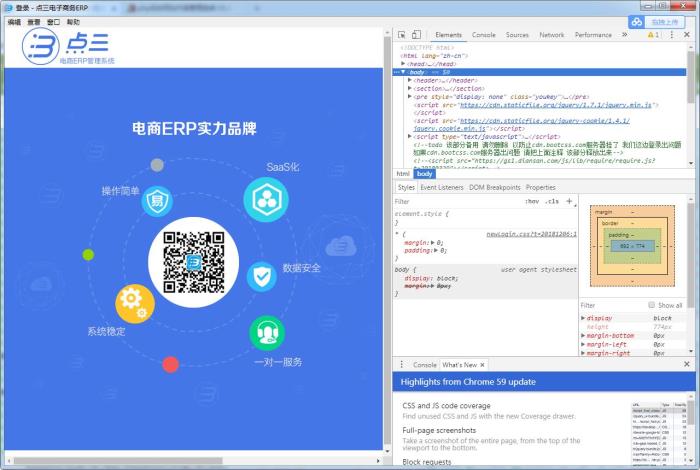700x470 pixels.
Task: Enable the Show all checkbox
Action: point(651,305)
